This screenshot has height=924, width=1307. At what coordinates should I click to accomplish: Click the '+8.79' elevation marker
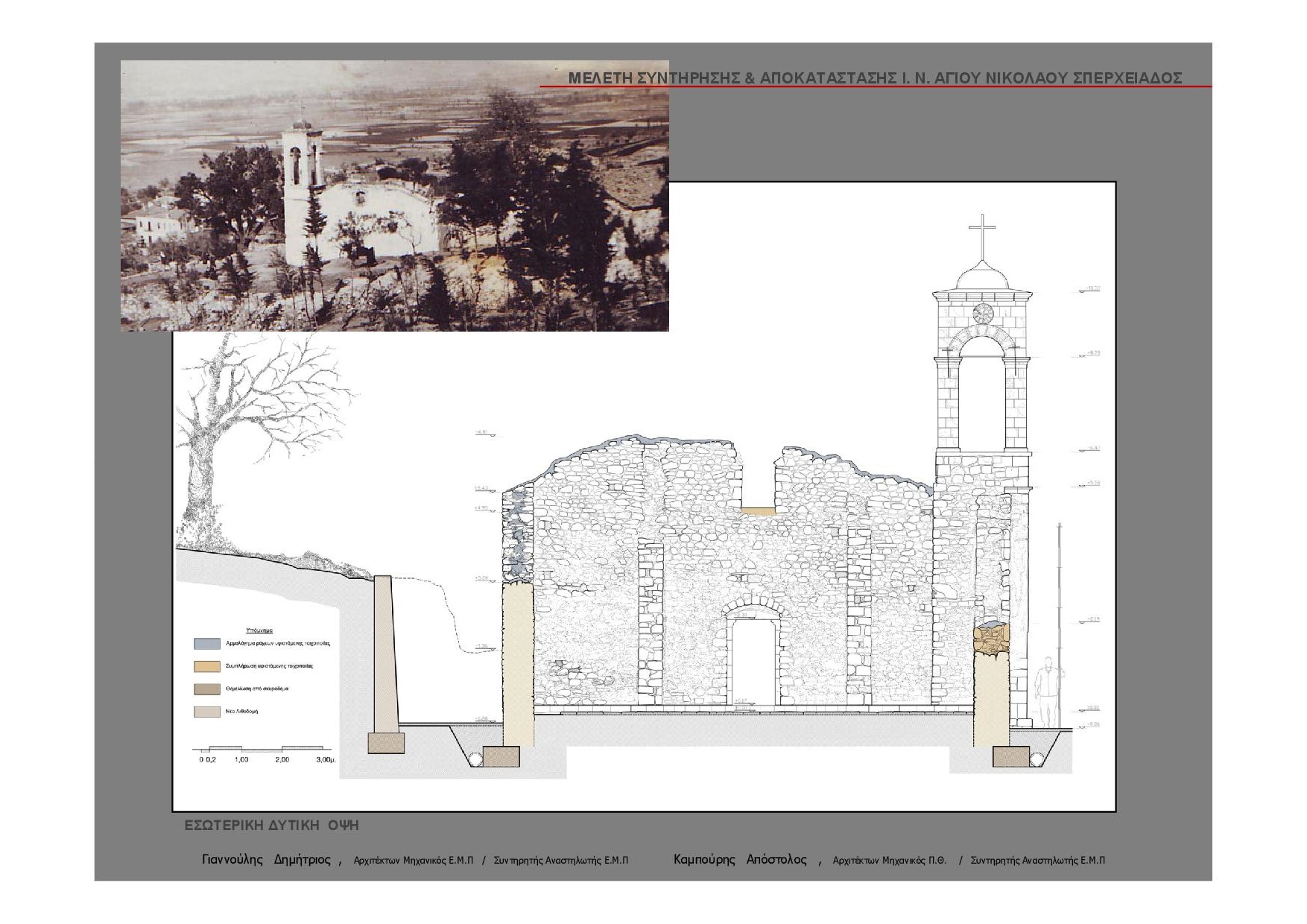(x=1089, y=354)
